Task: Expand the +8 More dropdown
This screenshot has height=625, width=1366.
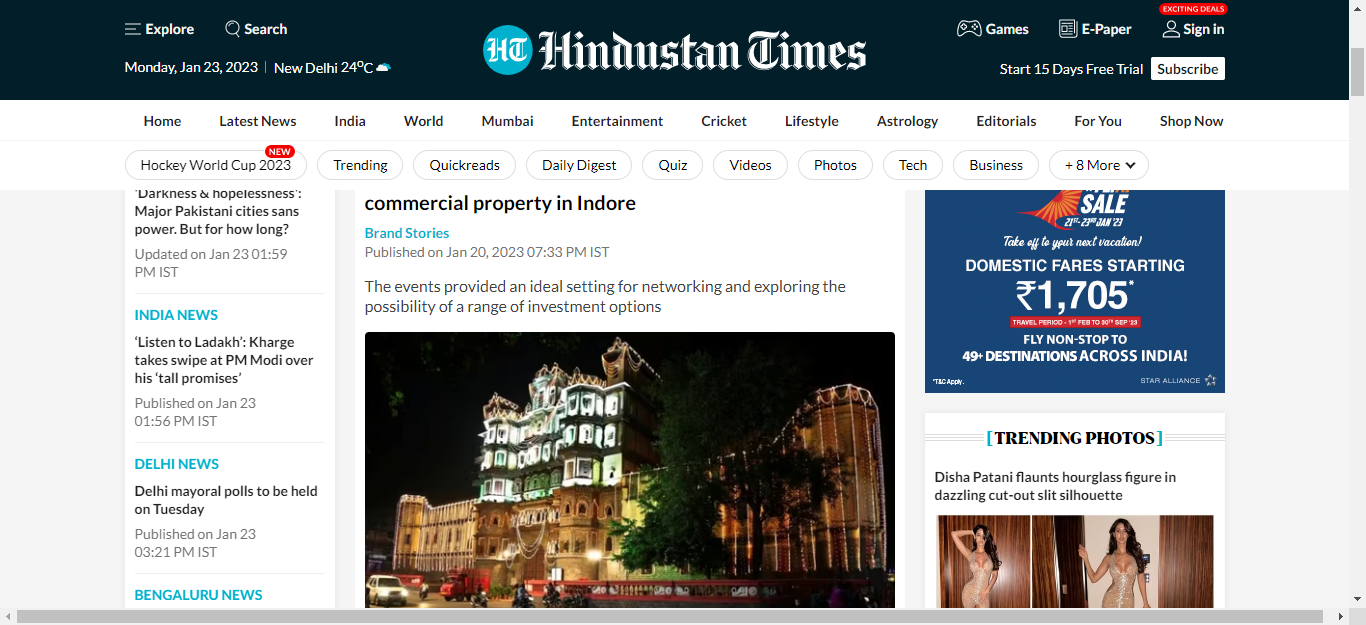Action: 1098,165
